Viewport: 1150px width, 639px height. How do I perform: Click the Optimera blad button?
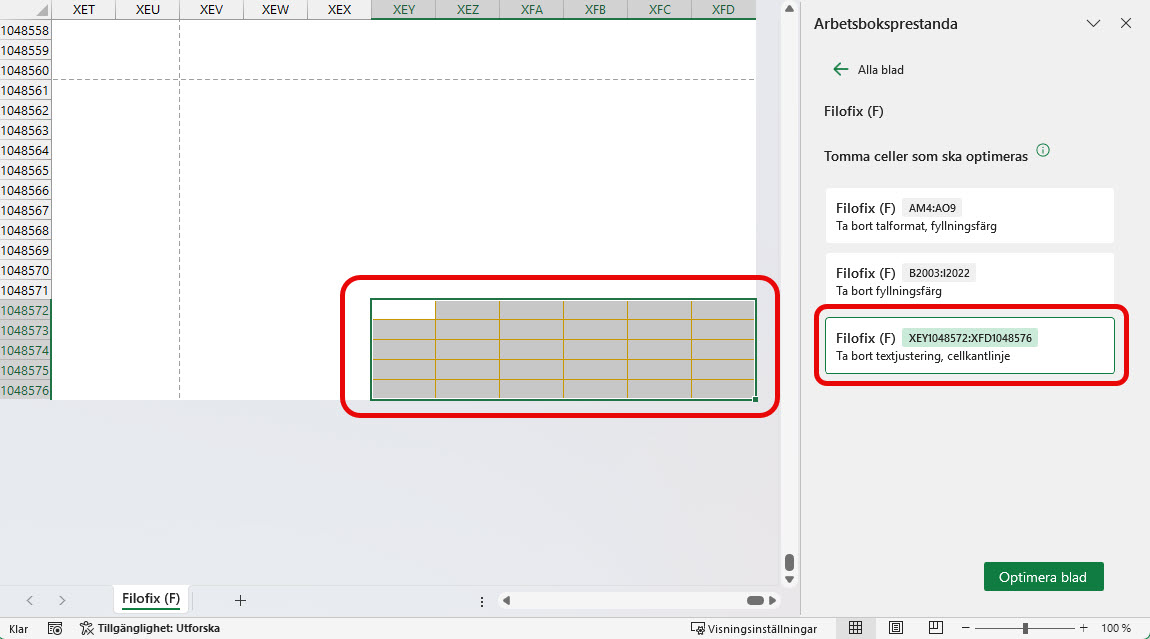coord(1042,577)
